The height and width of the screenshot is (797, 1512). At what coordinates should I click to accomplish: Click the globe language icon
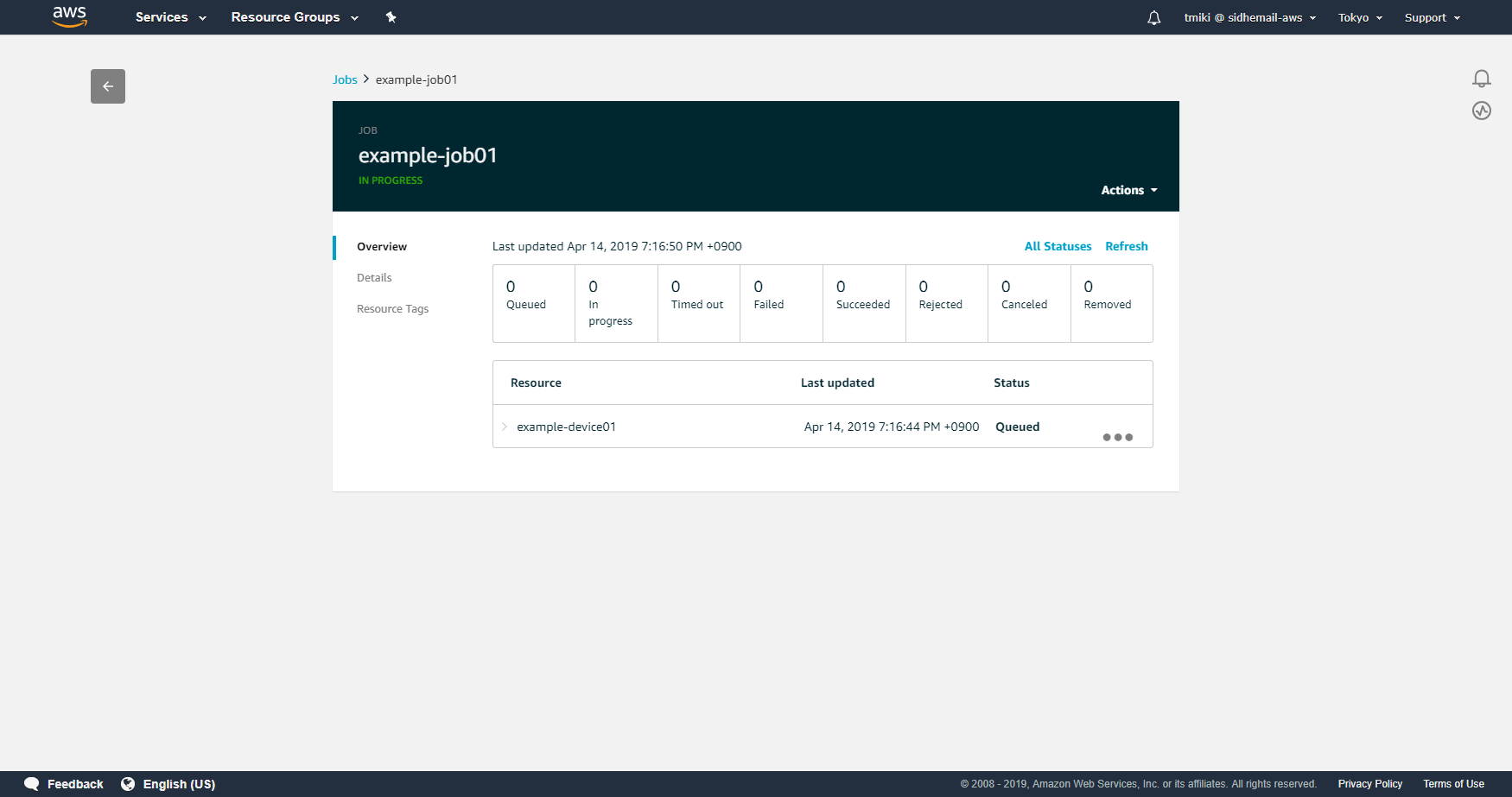[x=128, y=784]
